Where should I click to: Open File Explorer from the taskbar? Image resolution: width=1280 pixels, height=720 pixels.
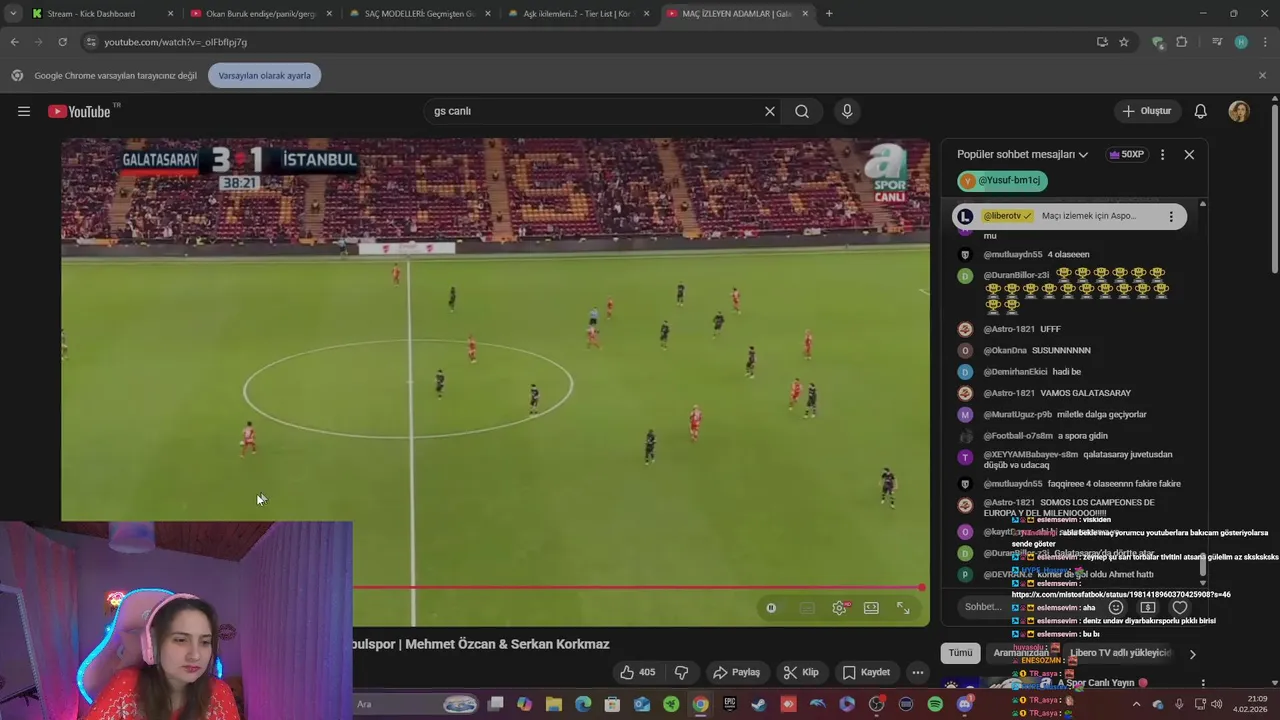(554, 704)
